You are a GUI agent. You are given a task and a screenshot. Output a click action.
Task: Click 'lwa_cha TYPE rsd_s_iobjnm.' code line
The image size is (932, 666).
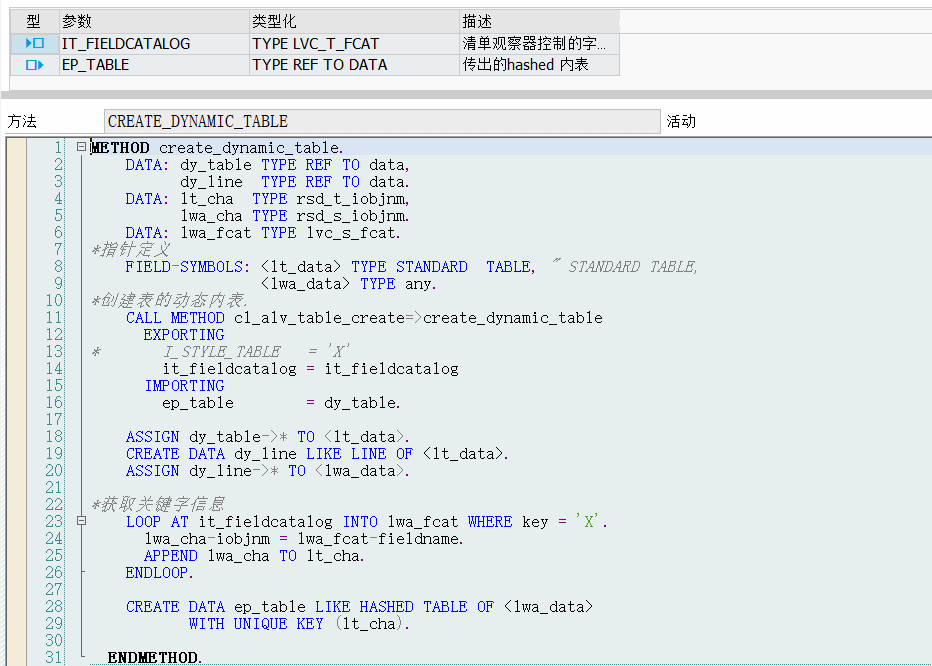point(295,215)
